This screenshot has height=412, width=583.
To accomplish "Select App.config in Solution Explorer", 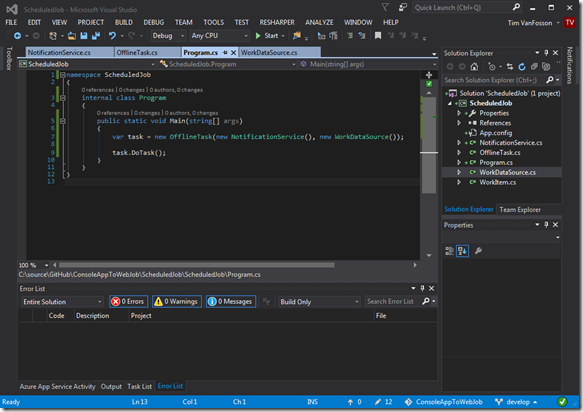I will [x=496, y=133].
